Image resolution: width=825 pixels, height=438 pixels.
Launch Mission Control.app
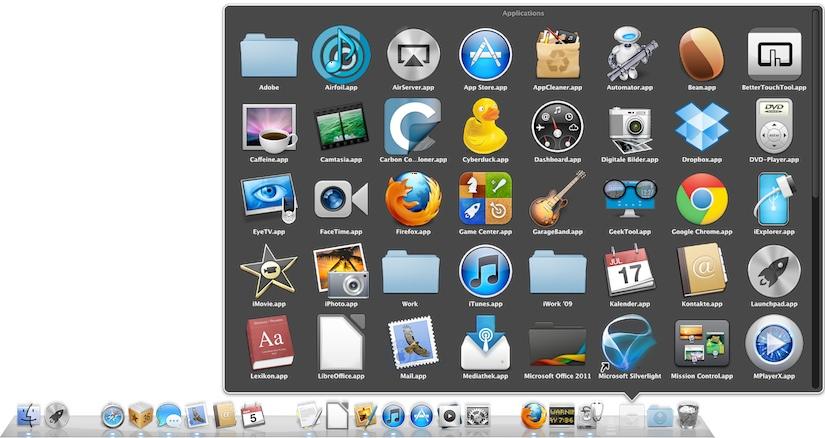coord(701,344)
